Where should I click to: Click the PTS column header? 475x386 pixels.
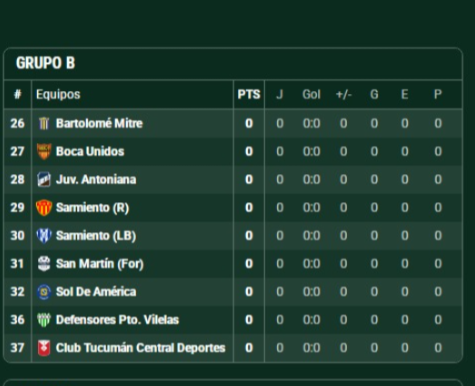click(x=249, y=95)
